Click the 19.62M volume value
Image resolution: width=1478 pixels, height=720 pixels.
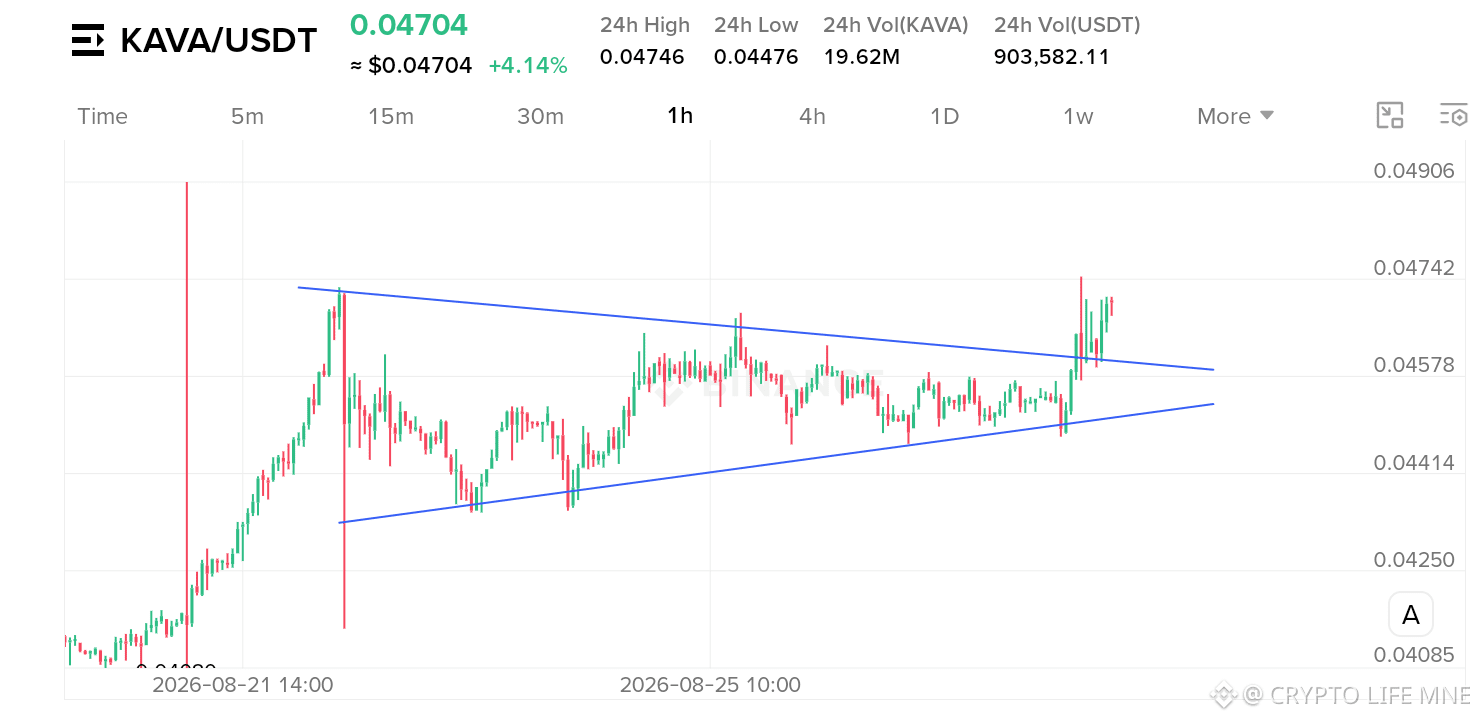pos(862,57)
